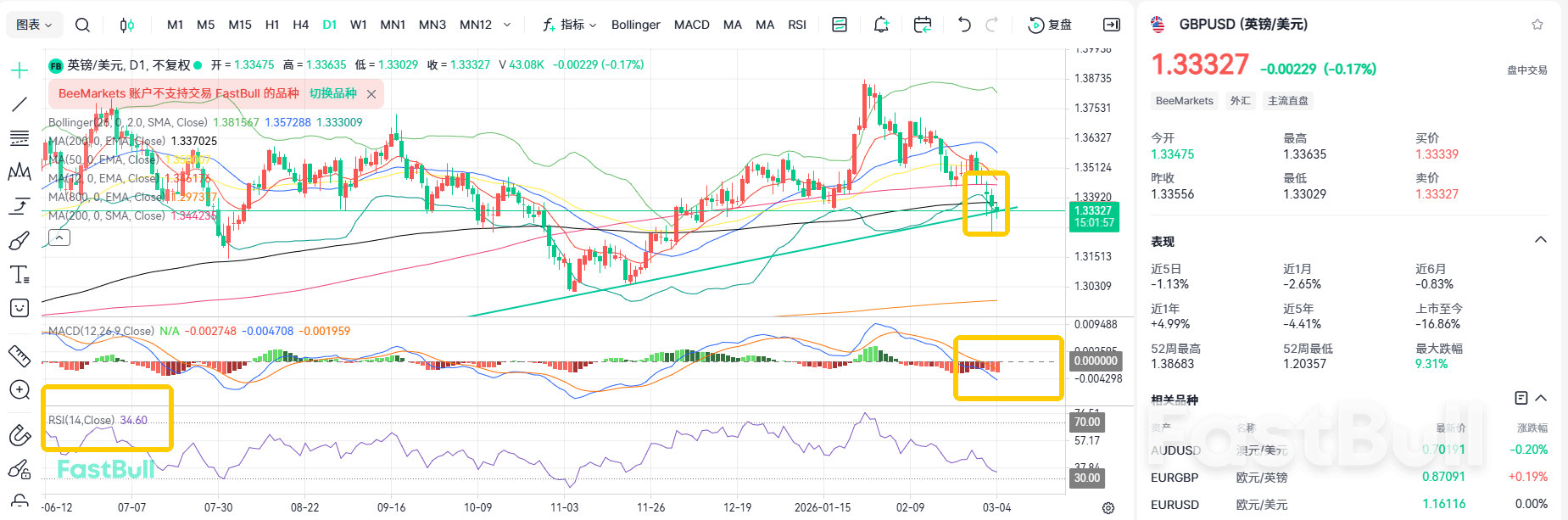Expand more timeframes dropdown arrow
Screen dimensions: 1568x520
click(507, 25)
